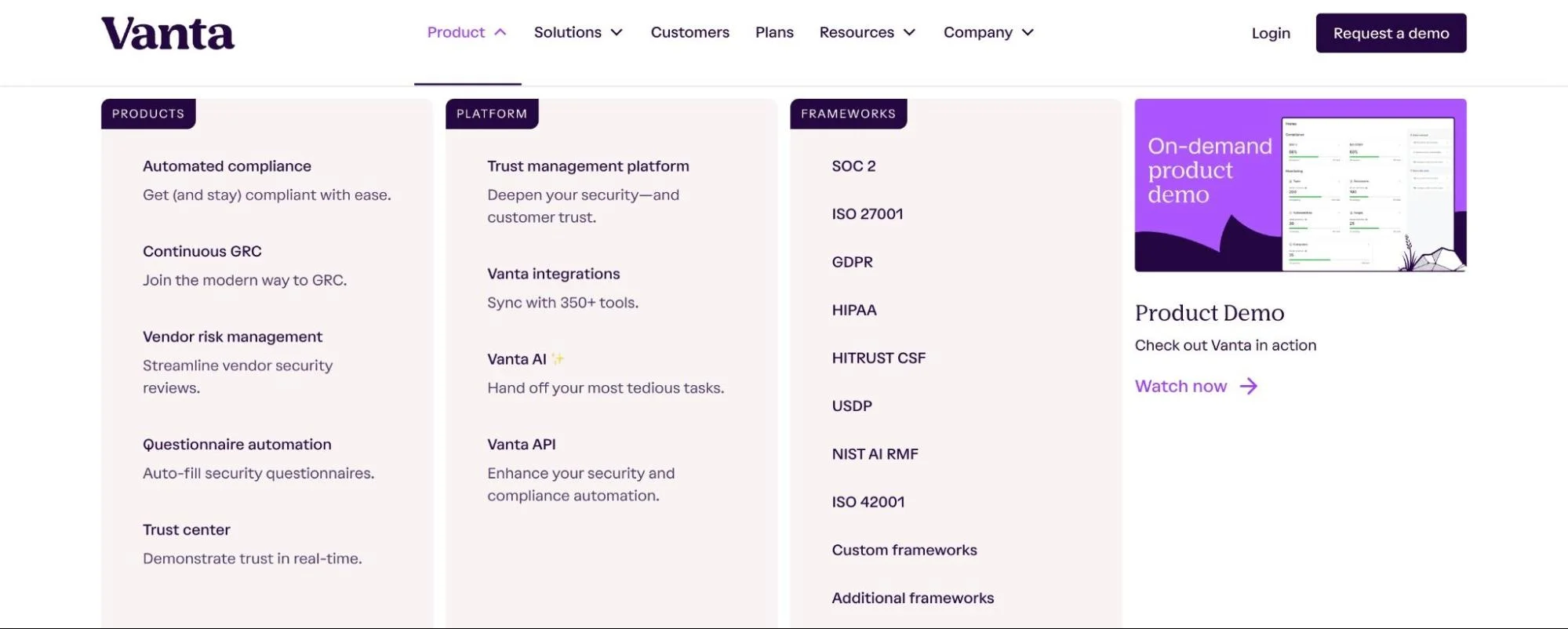1568x629 pixels.
Task: Expand the Company dropdown chevron
Action: [x=1028, y=32]
